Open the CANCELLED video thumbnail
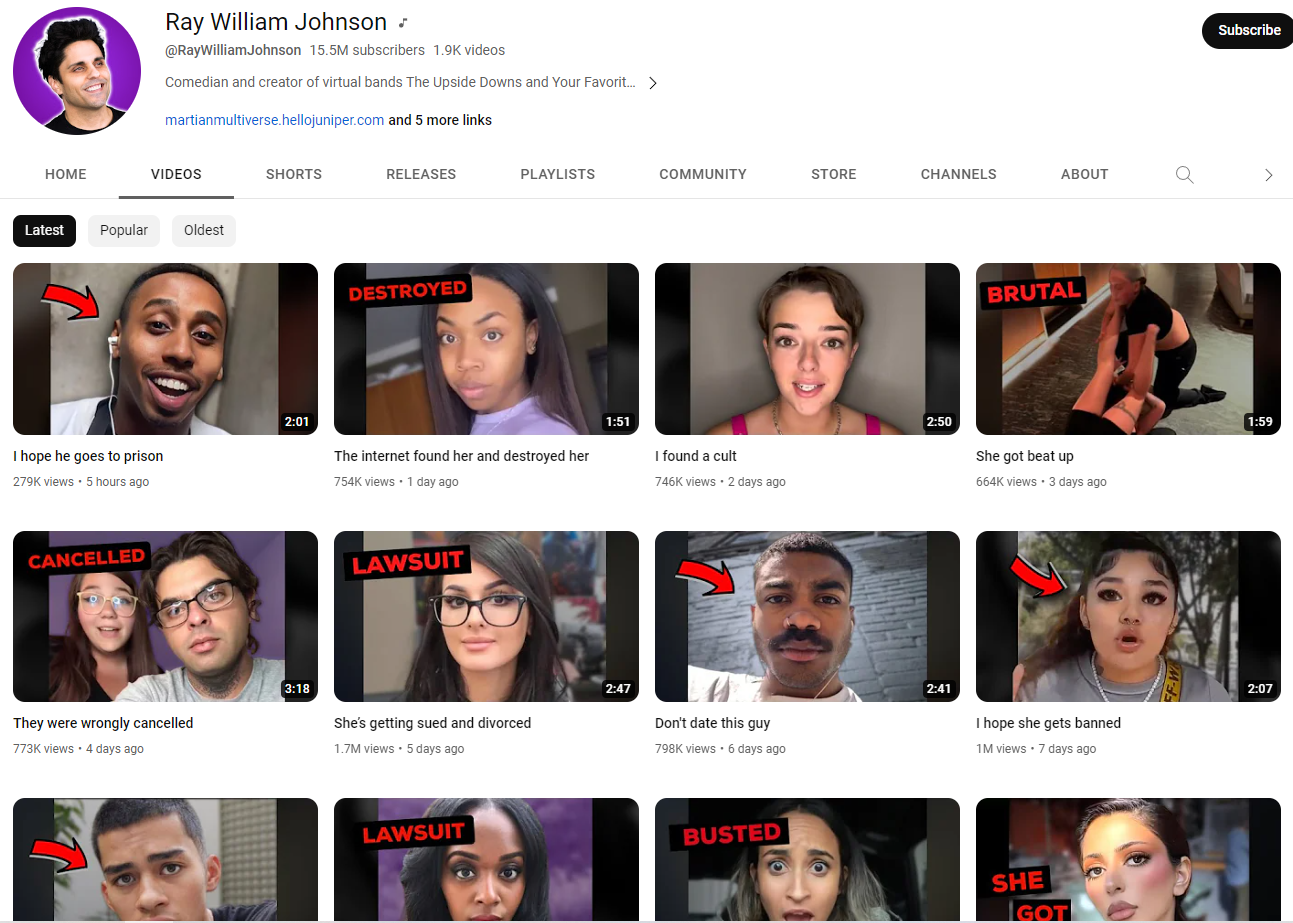This screenshot has width=1293, height=923. [165, 616]
